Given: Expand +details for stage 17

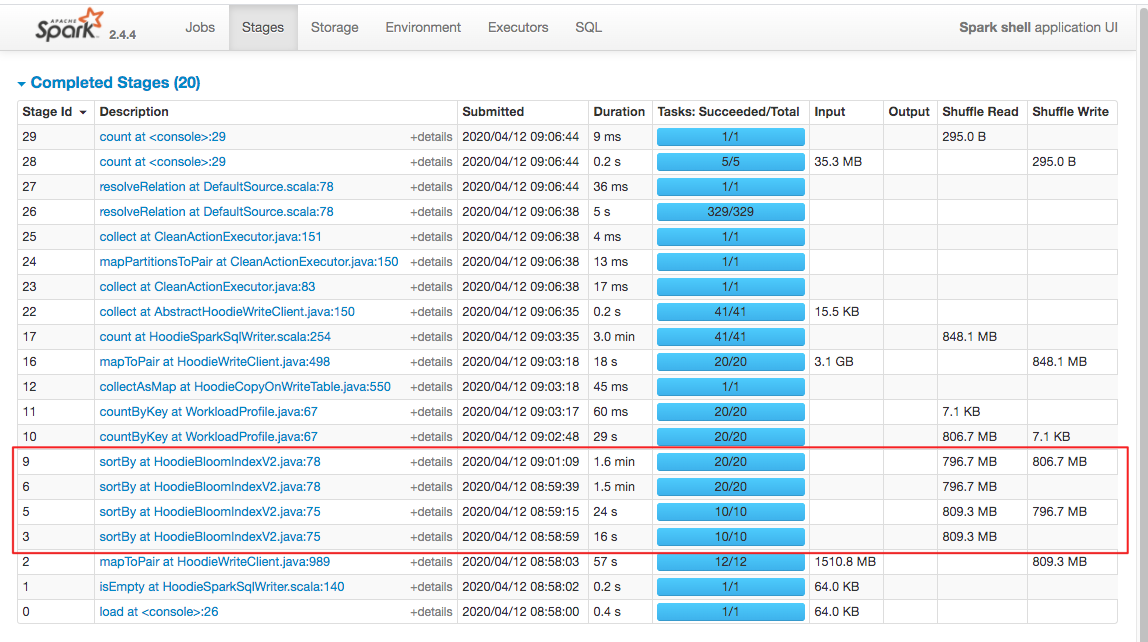Looking at the screenshot, I should pos(430,337).
